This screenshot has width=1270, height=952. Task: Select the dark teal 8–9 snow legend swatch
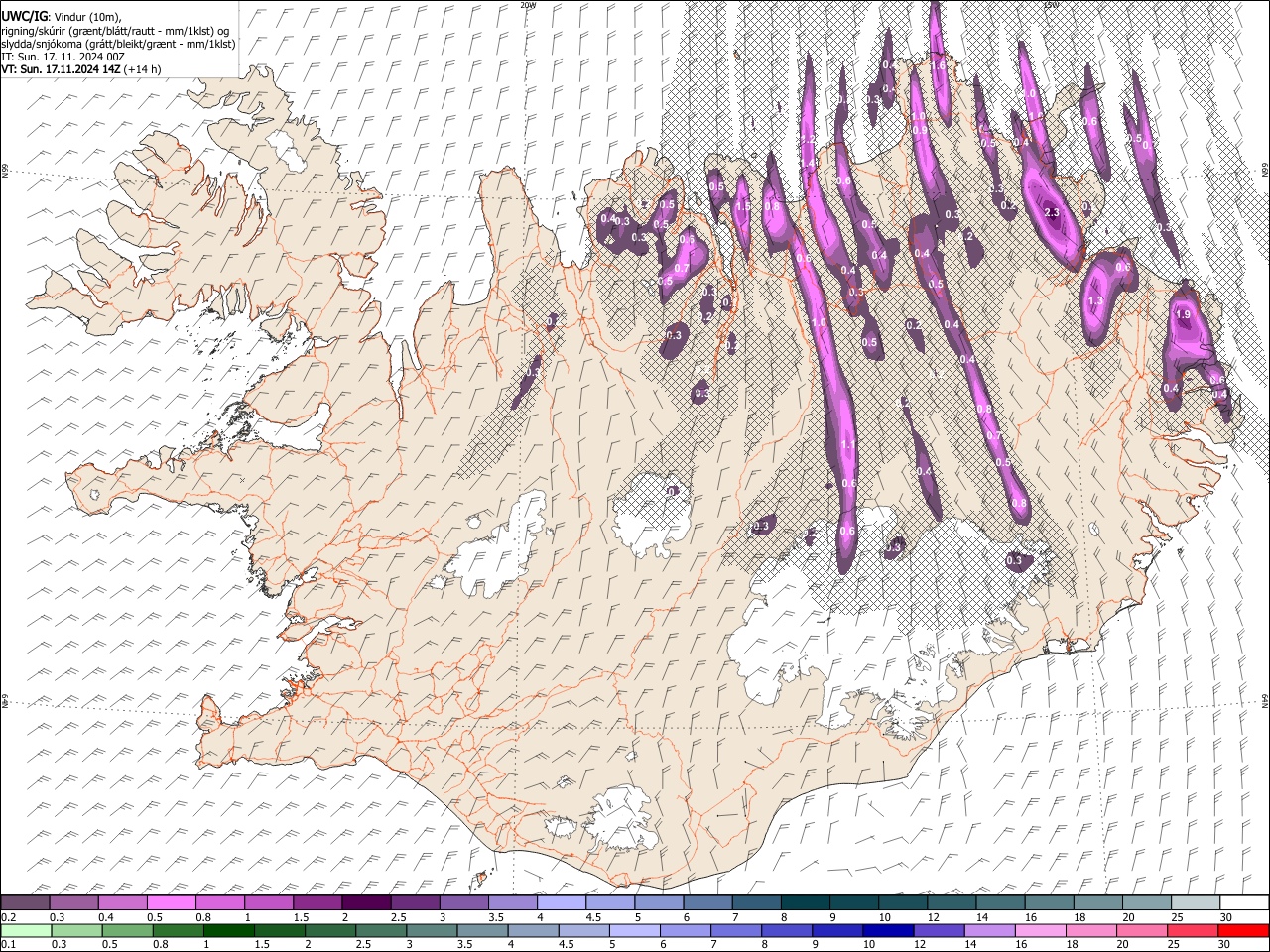coord(807,902)
